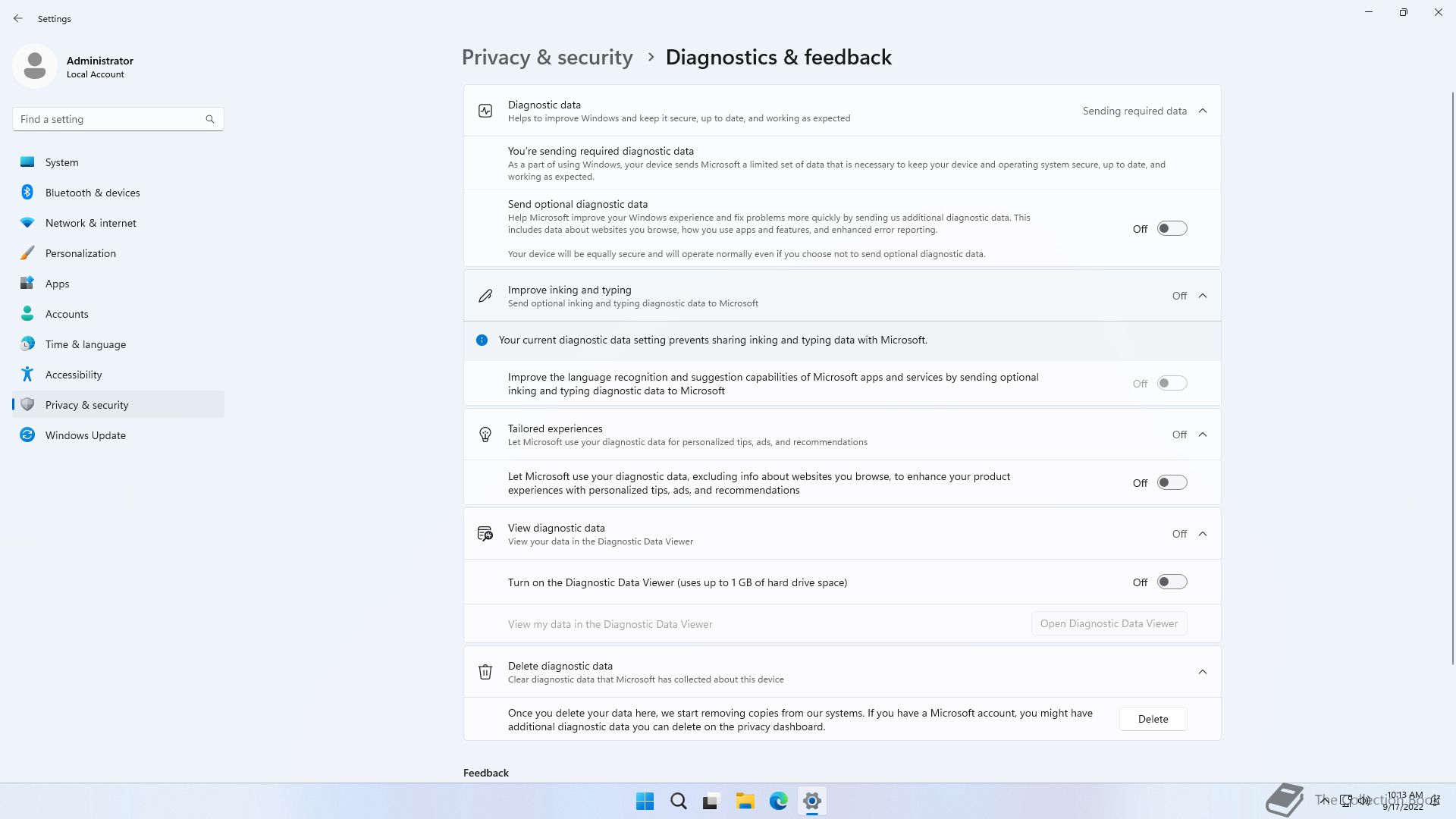Toggle the inking and typing data switch
The image size is (1456, 819).
click(1172, 384)
